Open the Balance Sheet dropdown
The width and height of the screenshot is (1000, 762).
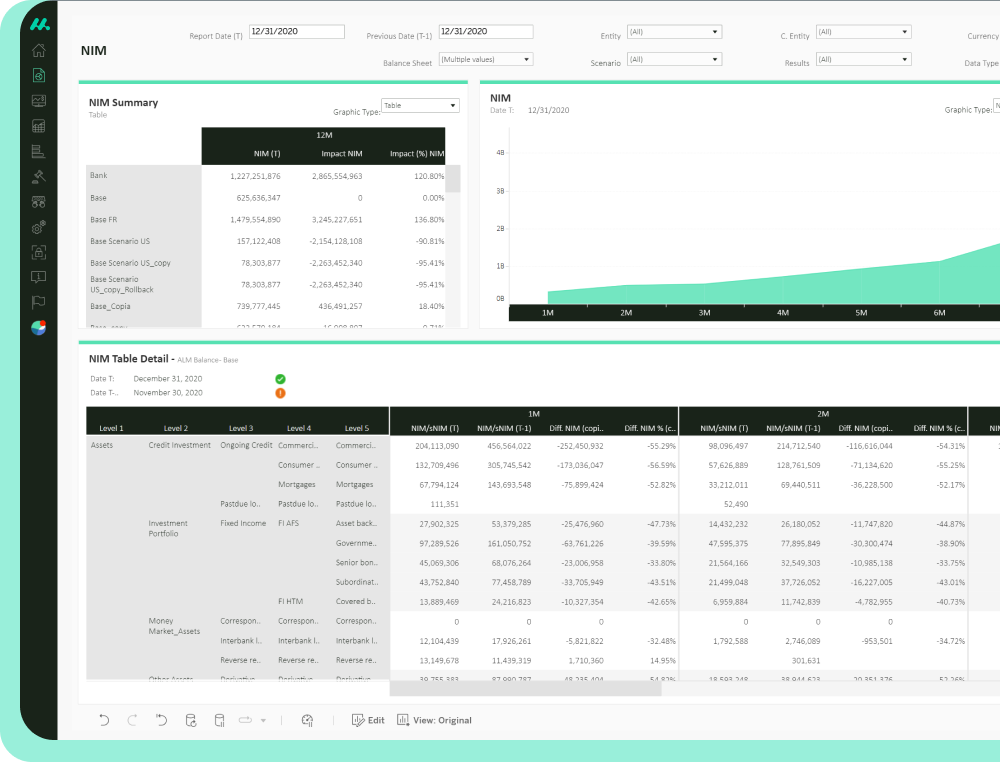(x=485, y=59)
